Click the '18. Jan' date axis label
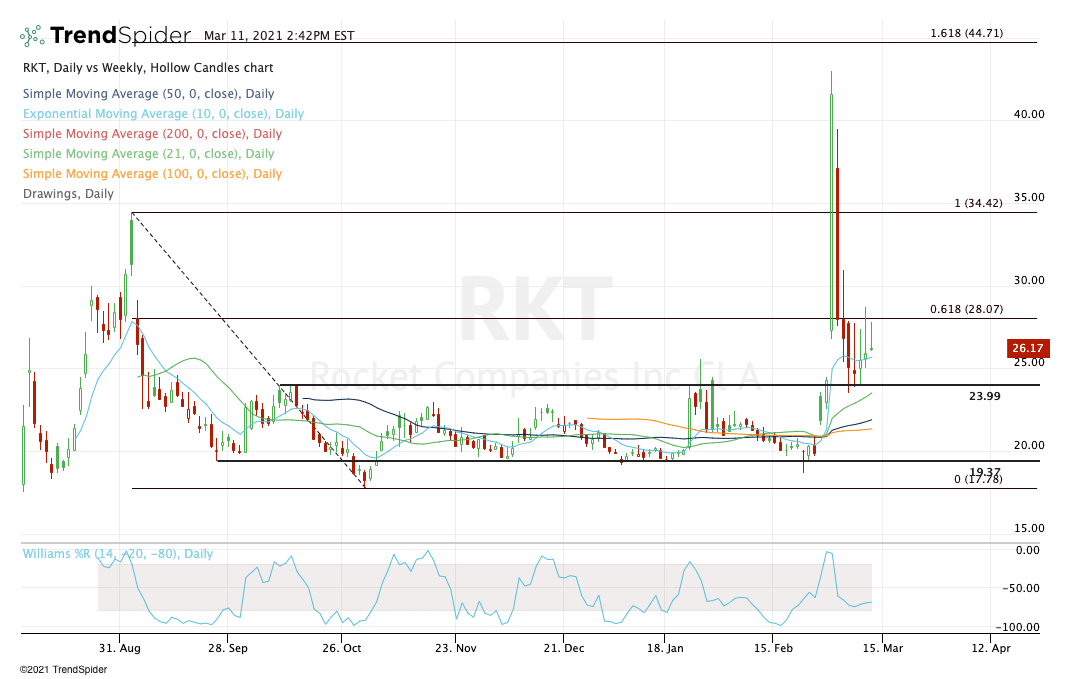This screenshot has height=679, width=1070. 665,648
